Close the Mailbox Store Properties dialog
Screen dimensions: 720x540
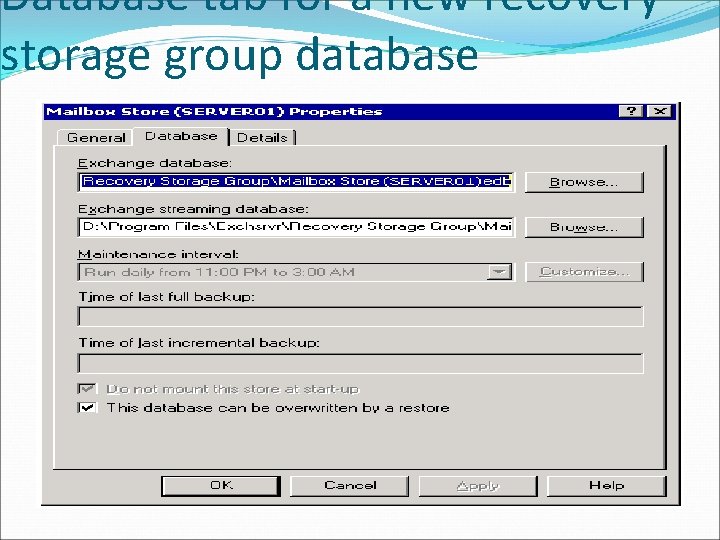click(x=659, y=111)
